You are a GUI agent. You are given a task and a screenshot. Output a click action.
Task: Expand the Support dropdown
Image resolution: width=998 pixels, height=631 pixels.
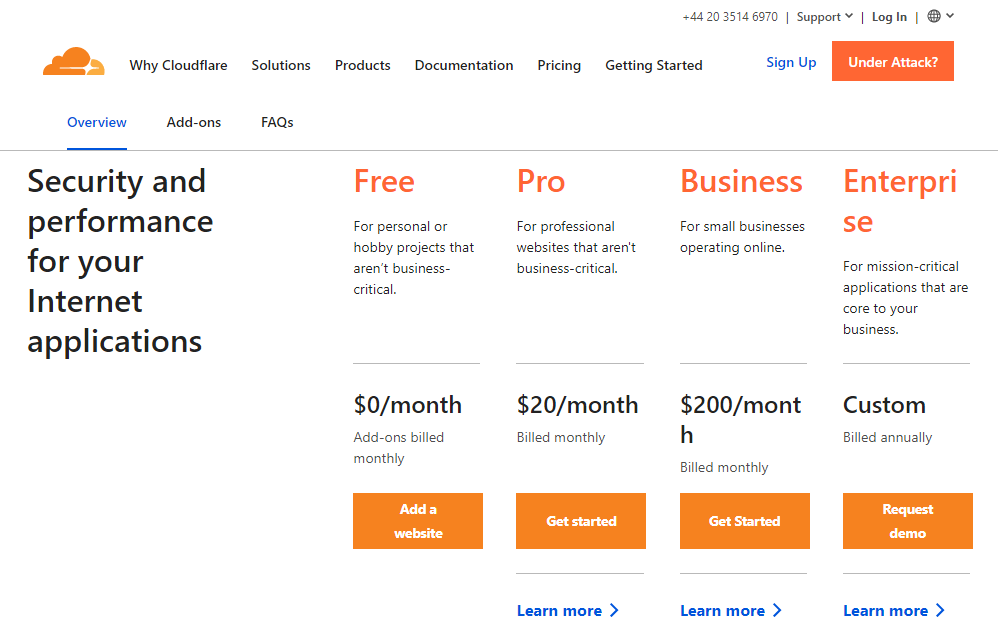click(823, 15)
